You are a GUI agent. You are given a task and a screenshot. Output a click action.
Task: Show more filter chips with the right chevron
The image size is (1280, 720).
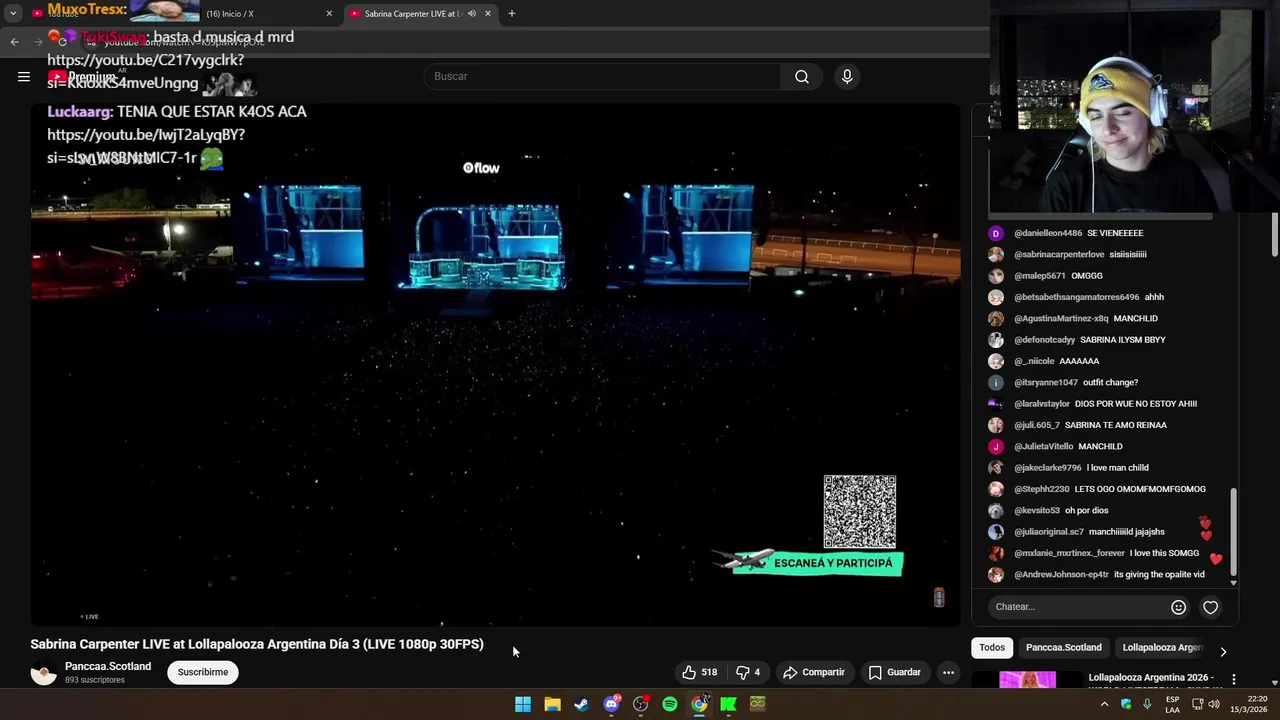click(x=1222, y=651)
